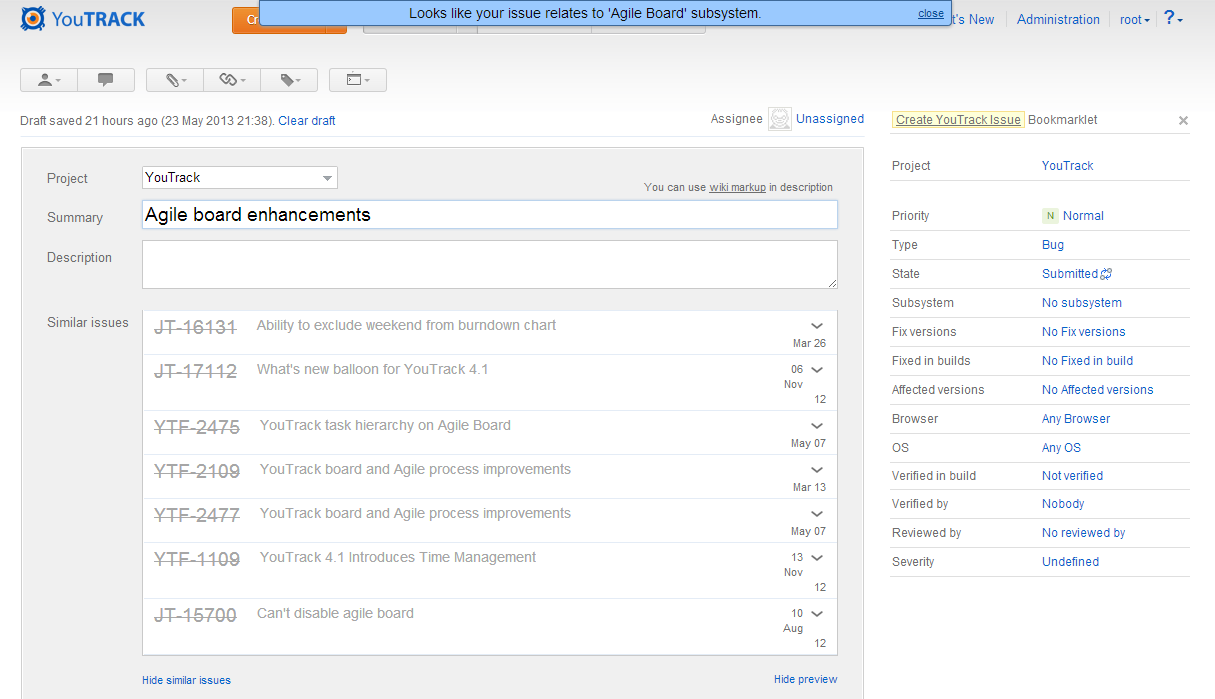The height and width of the screenshot is (699, 1215).
Task: Open similar issue JT-16131
Action: (195, 327)
